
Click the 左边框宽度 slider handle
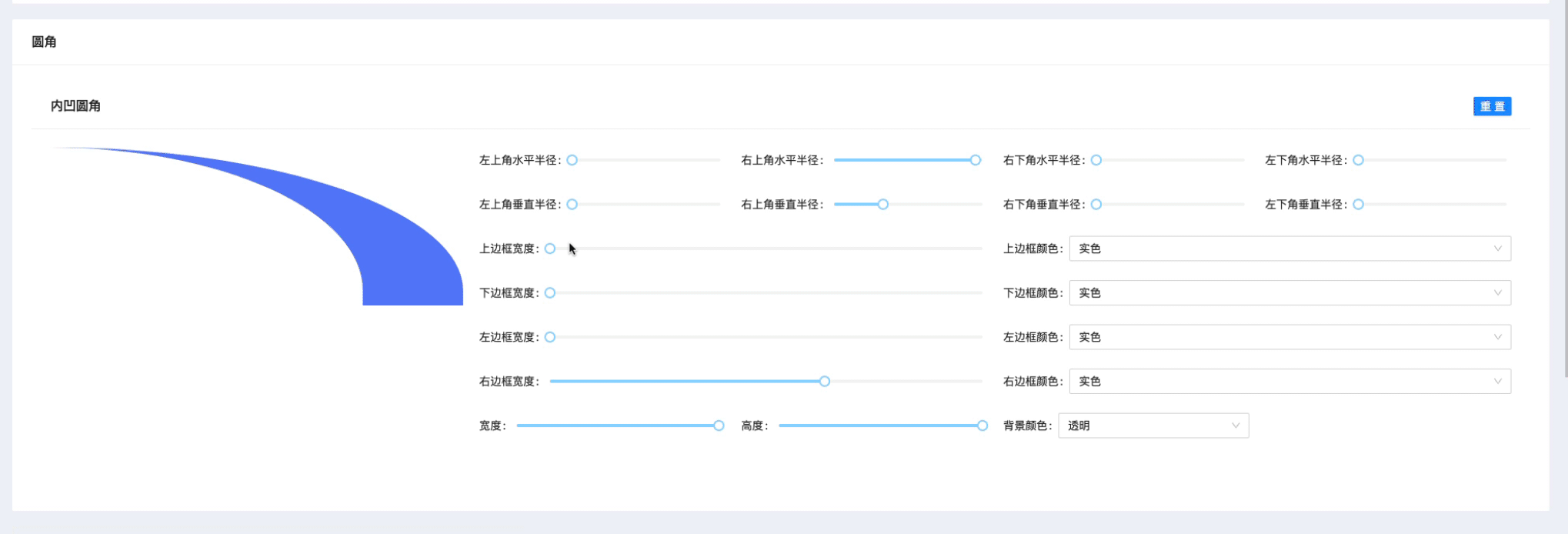tap(550, 337)
